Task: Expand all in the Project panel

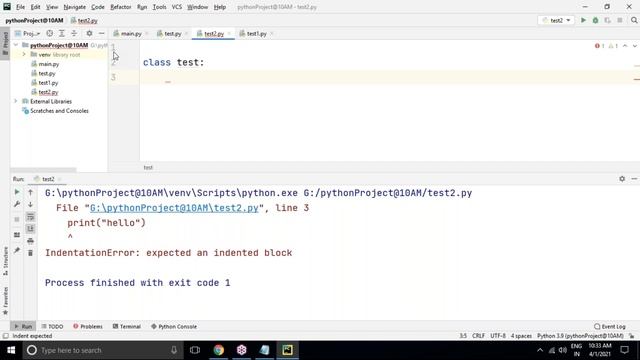Action: 62,33
